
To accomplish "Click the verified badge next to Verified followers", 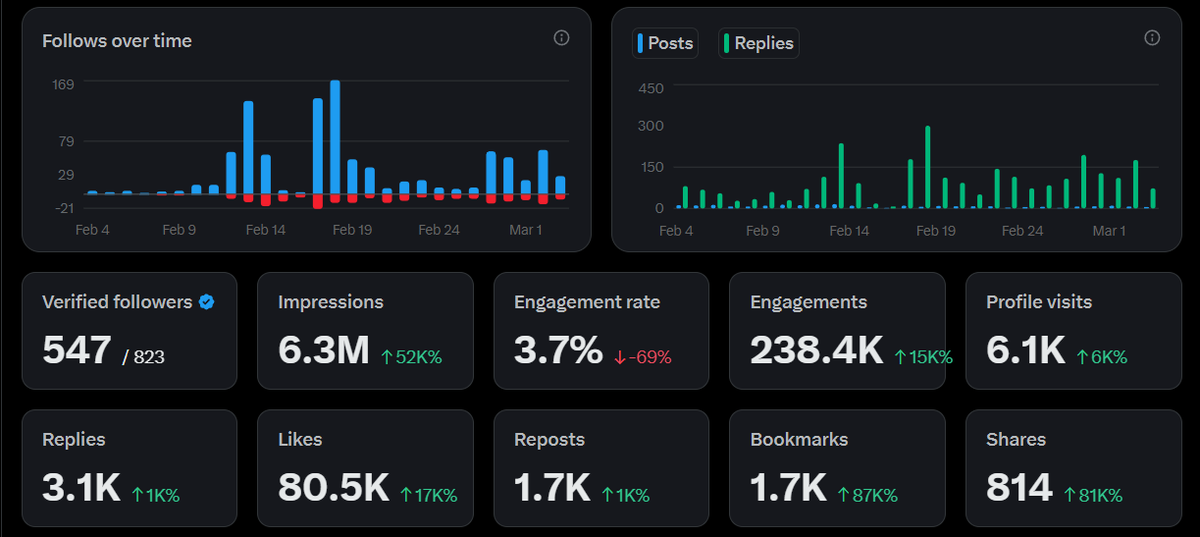I will click(206, 302).
